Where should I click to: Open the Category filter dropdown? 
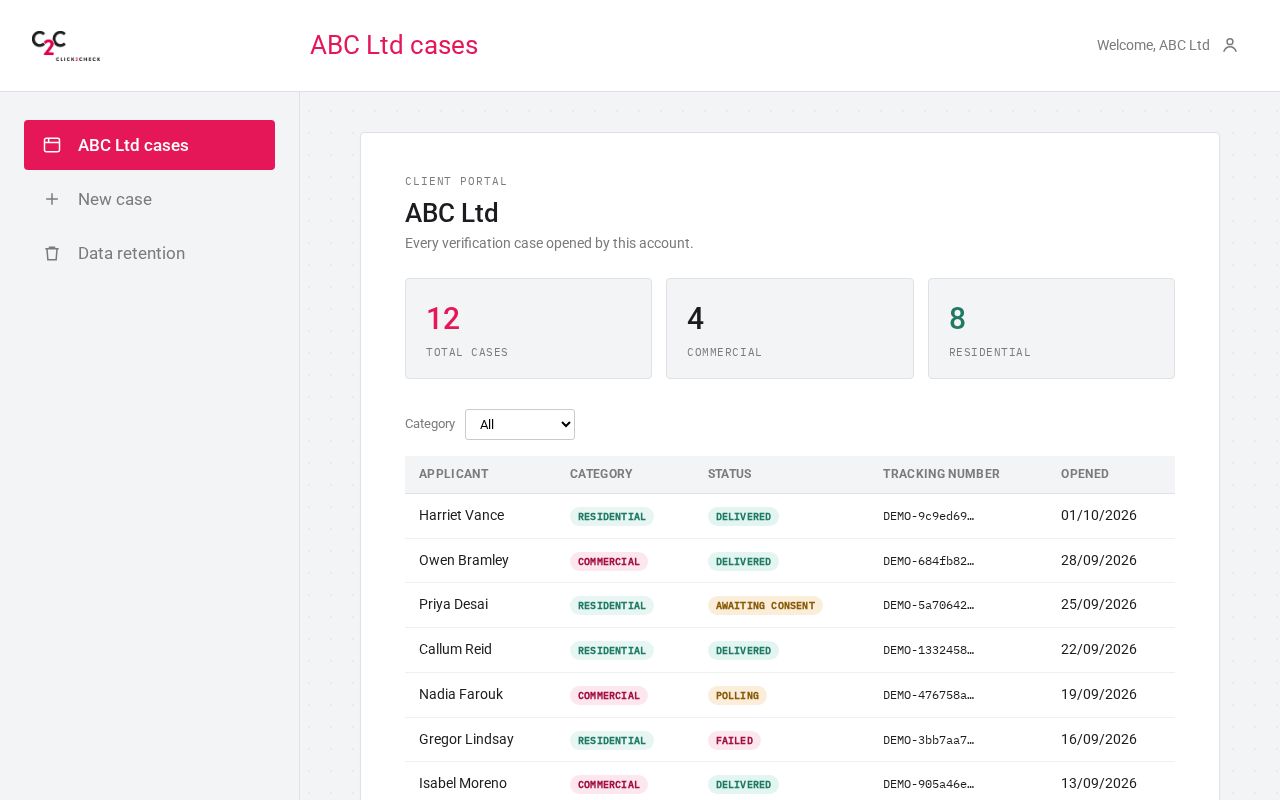(520, 424)
